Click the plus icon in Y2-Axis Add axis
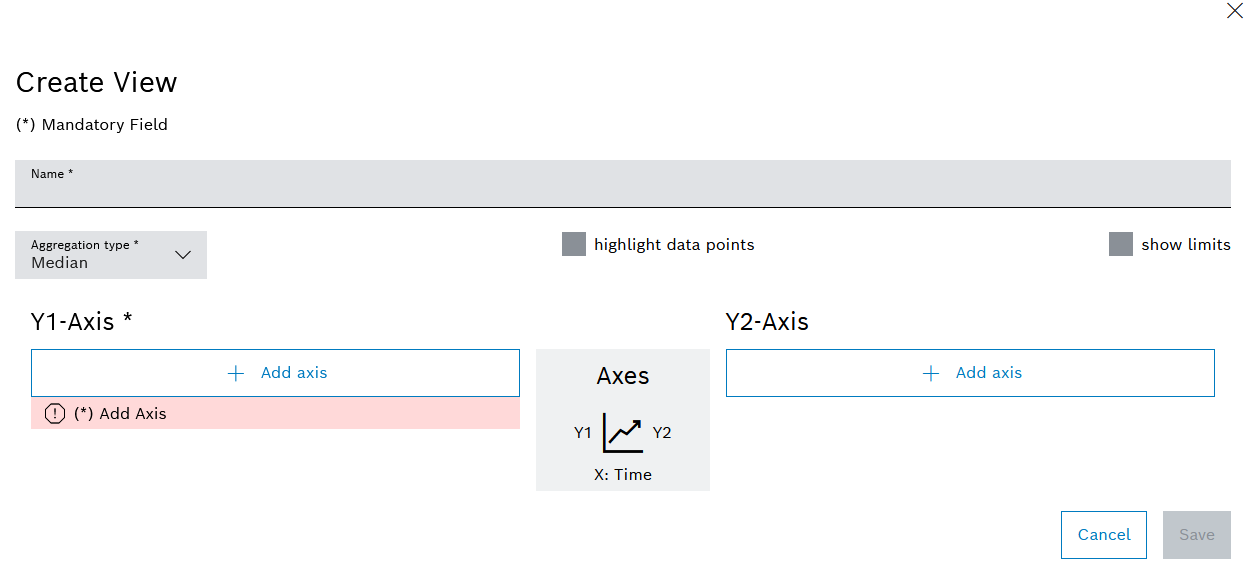 tap(931, 373)
